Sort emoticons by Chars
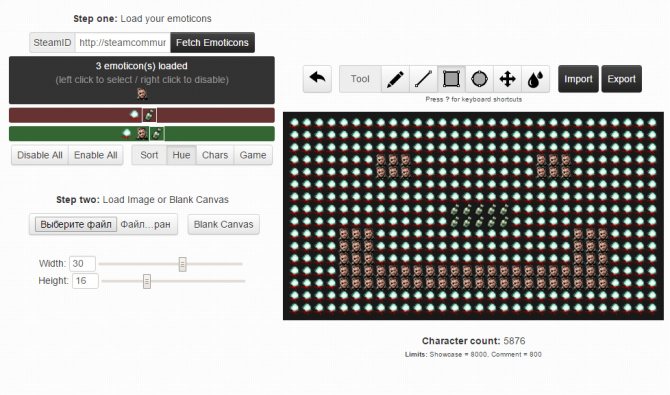The width and height of the screenshot is (670, 395). click(215, 155)
